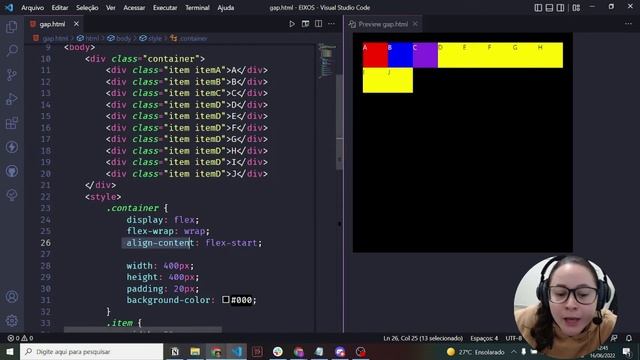Open the Explorer view in activity bar
This screenshot has height=360, width=640.
coord(12,27)
